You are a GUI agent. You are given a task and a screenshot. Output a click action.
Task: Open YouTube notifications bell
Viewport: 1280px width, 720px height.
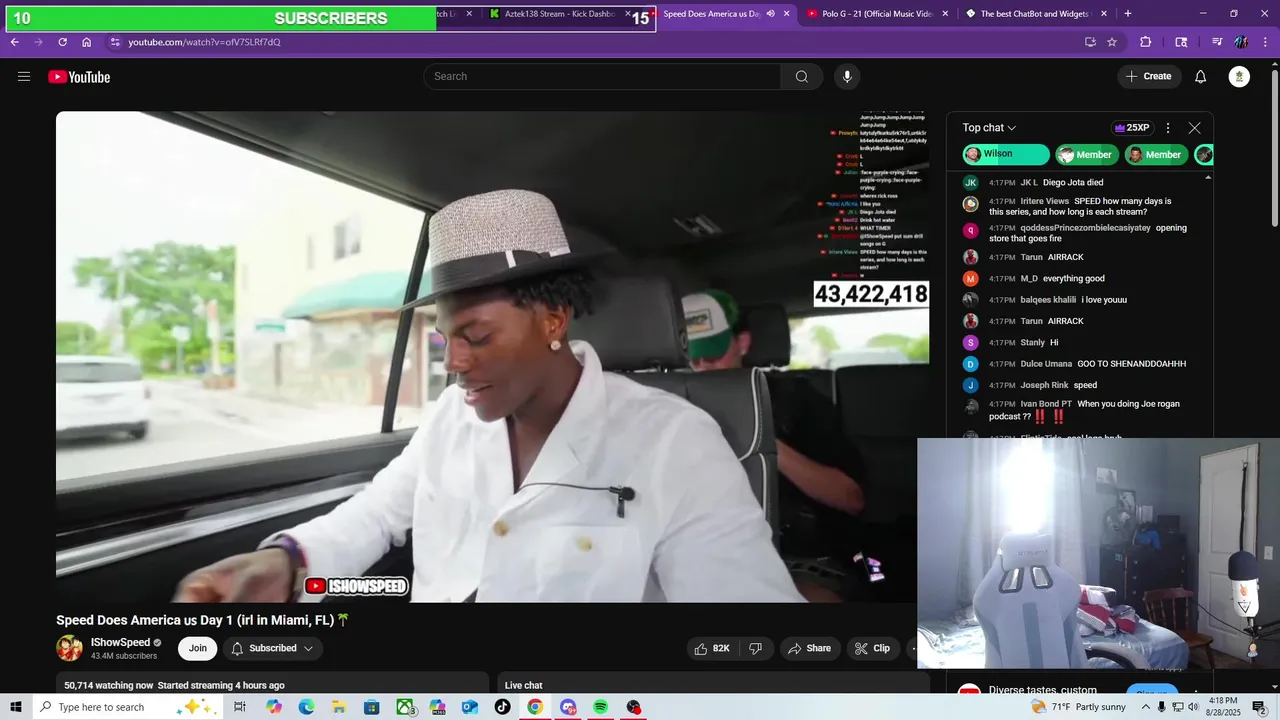[1201, 77]
